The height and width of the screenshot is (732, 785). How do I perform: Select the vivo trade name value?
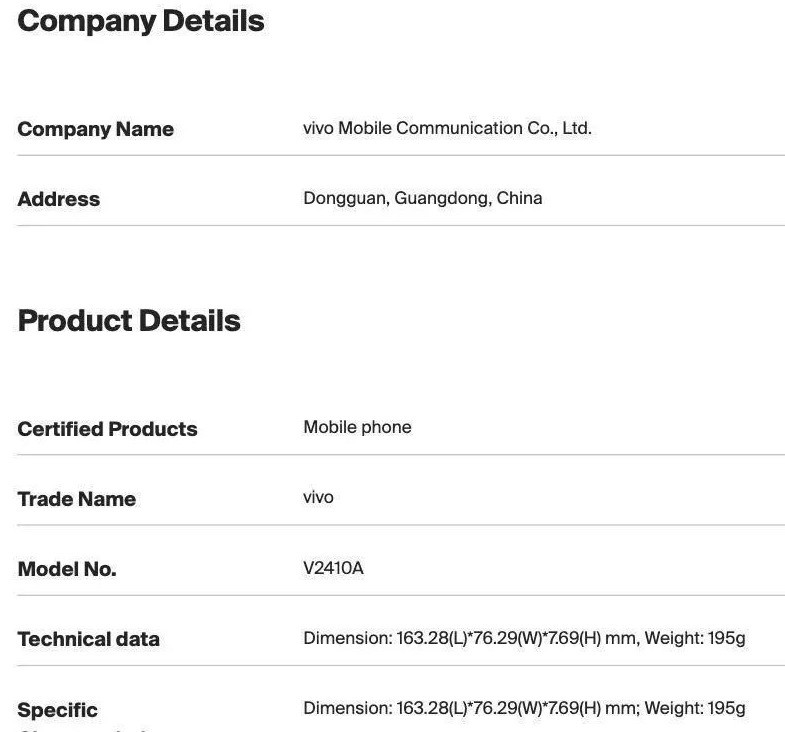coord(318,497)
